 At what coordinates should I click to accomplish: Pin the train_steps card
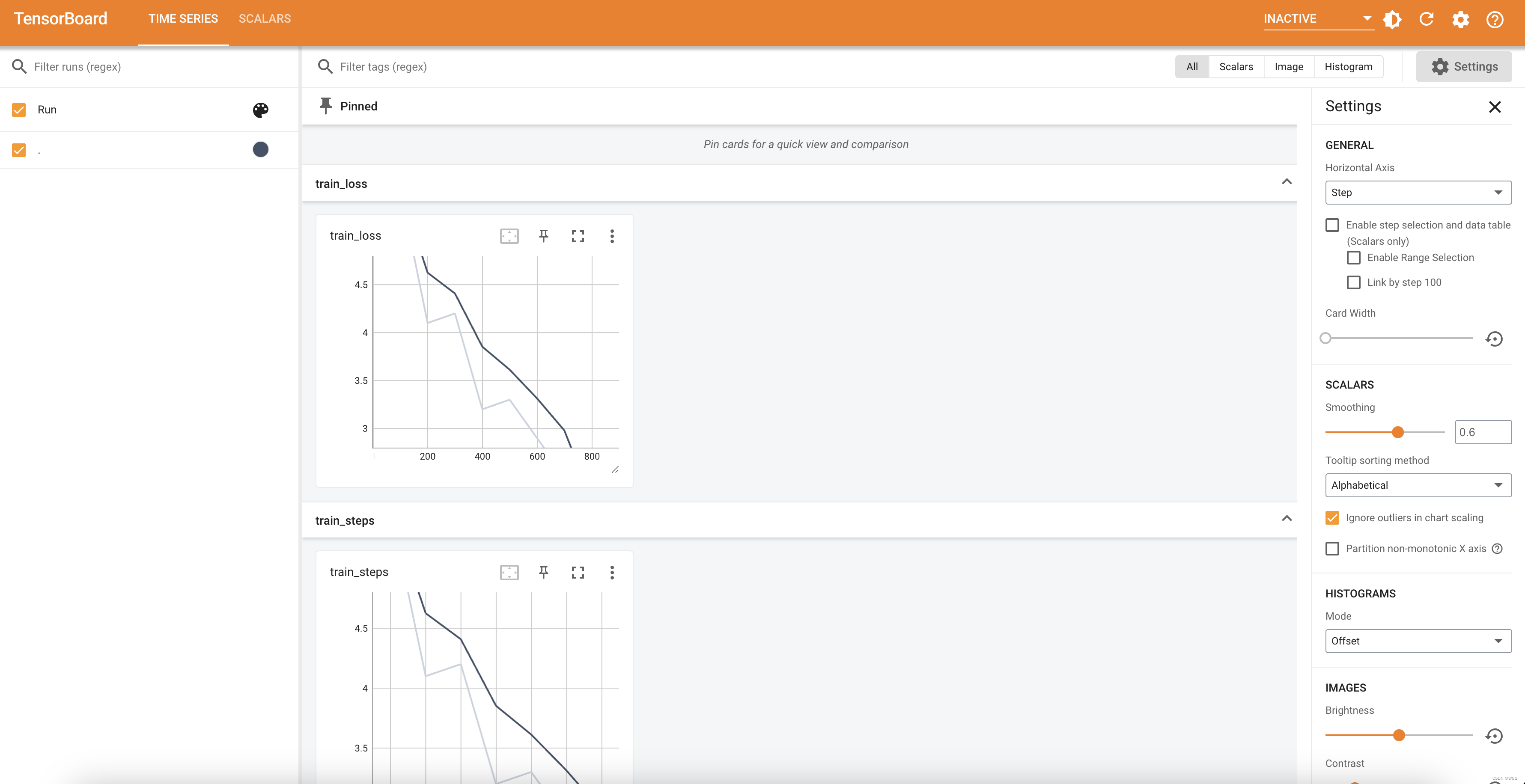pos(543,572)
